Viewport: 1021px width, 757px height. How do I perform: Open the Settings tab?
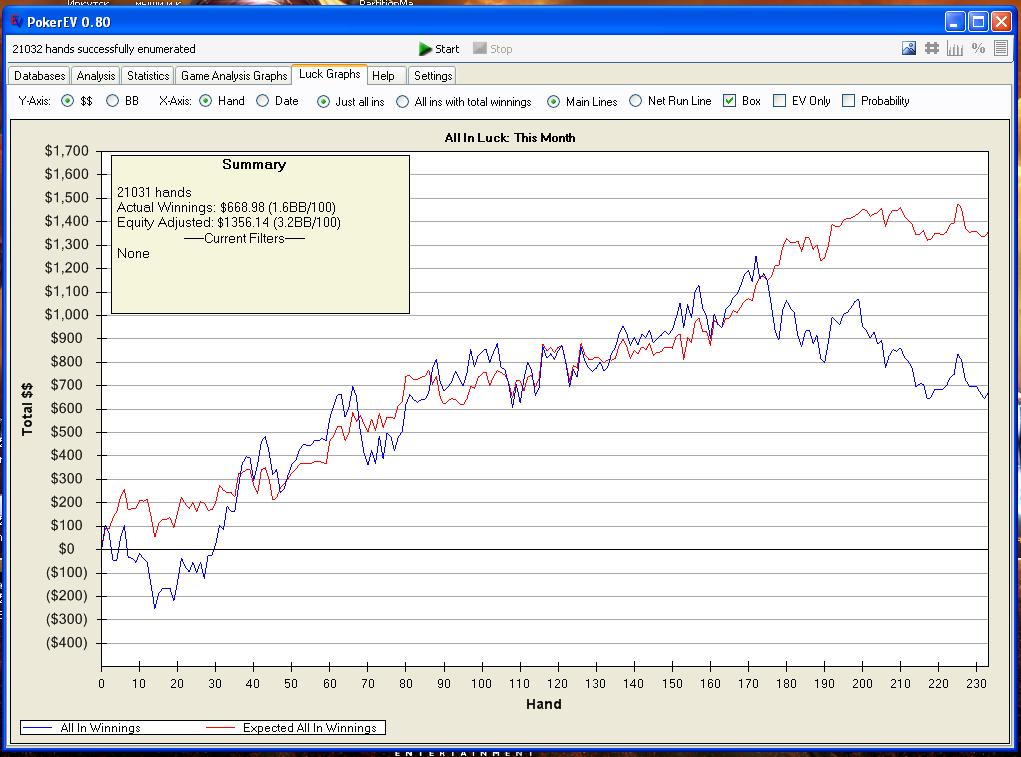[x=433, y=76]
